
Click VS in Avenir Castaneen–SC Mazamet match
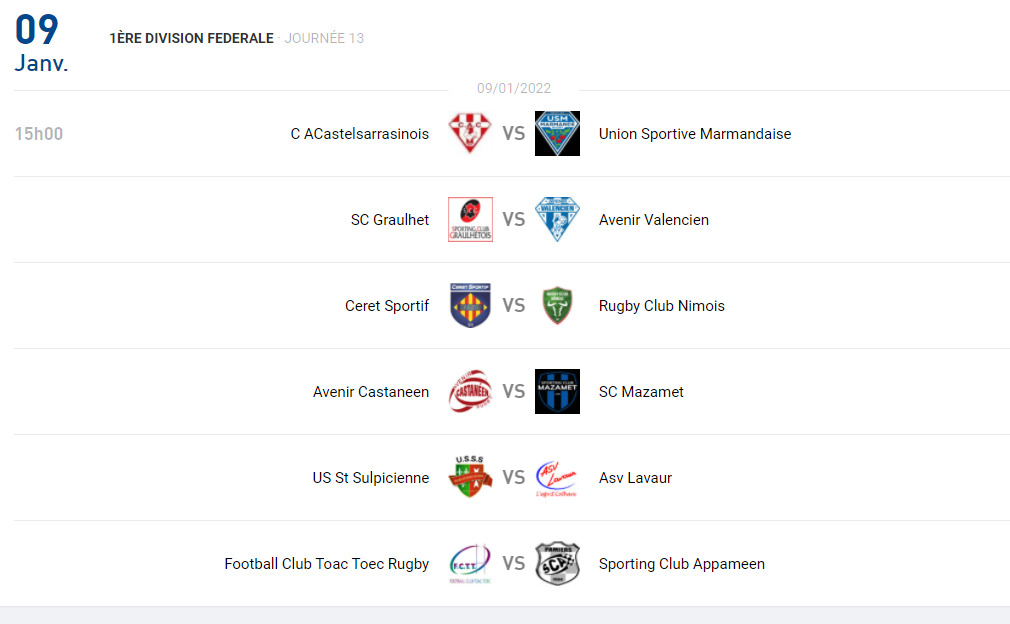tap(513, 392)
